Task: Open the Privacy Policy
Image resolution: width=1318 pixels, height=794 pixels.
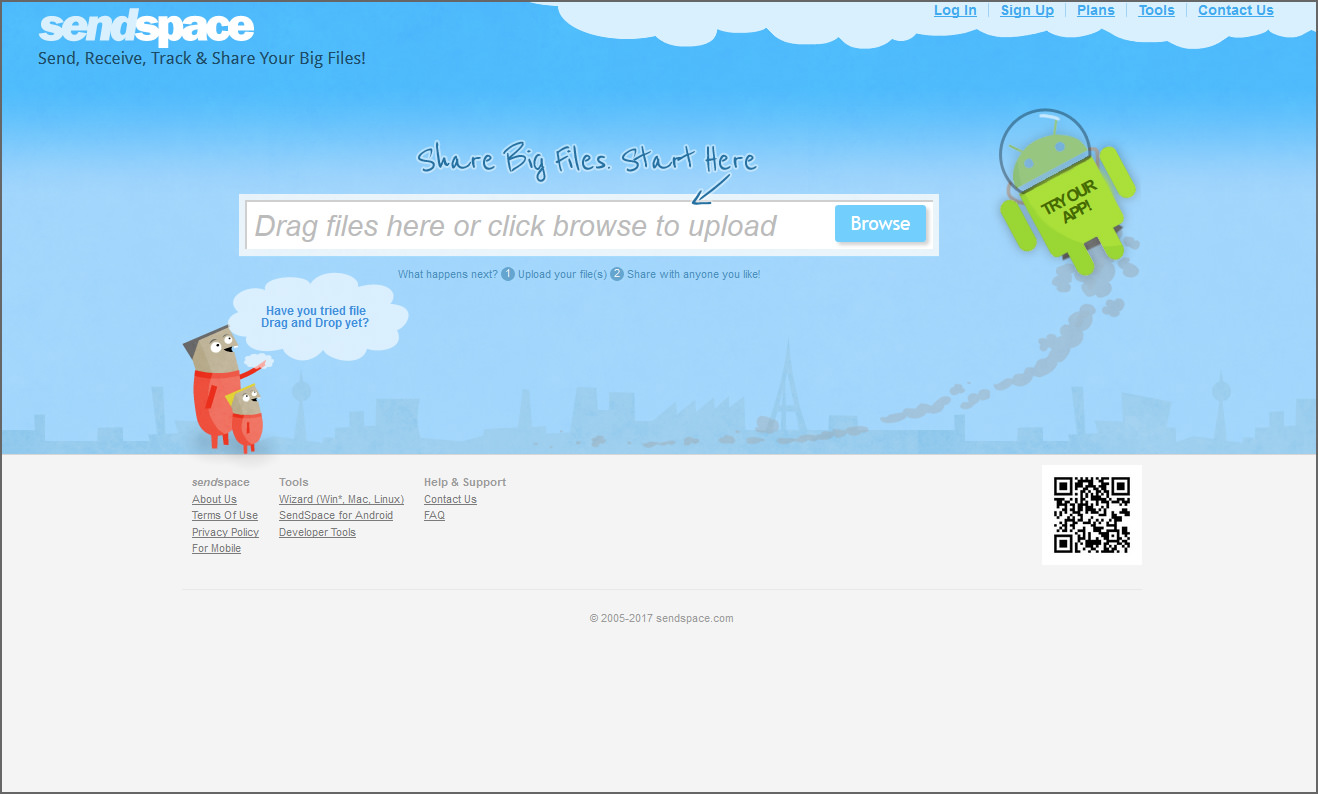Action: click(225, 532)
